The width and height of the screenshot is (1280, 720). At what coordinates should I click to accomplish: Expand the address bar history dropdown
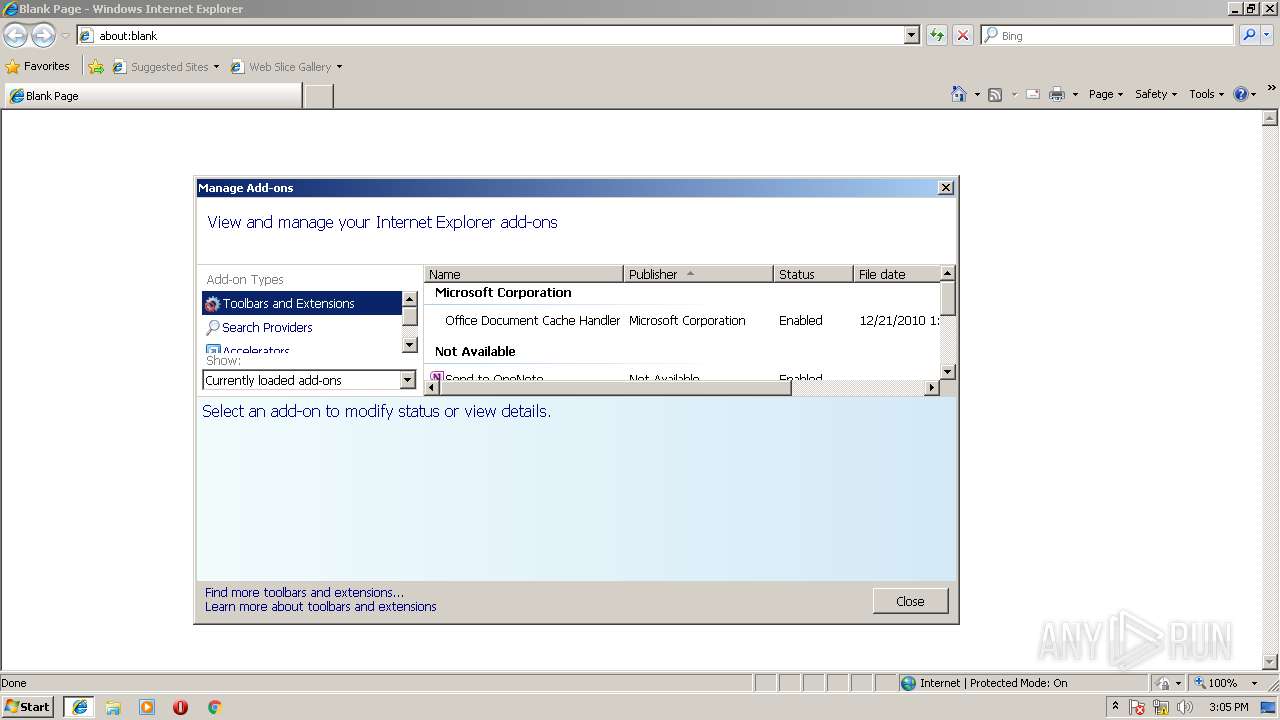point(911,35)
